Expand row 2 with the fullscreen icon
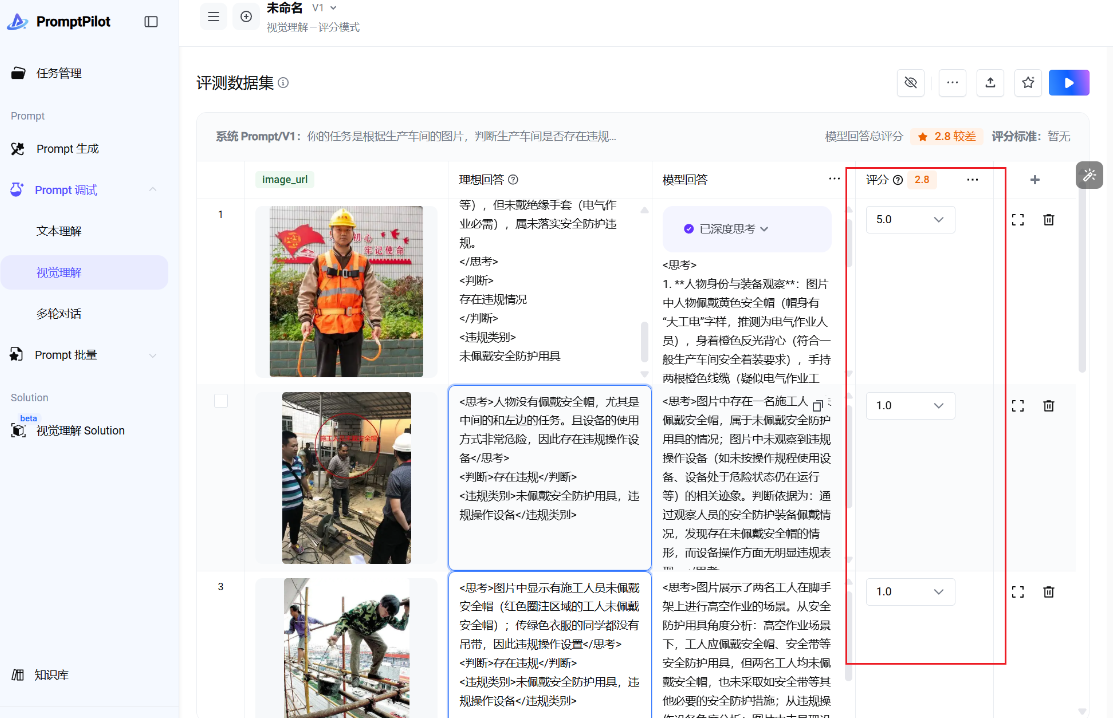1113x718 pixels. pyautogui.click(x=1018, y=405)
